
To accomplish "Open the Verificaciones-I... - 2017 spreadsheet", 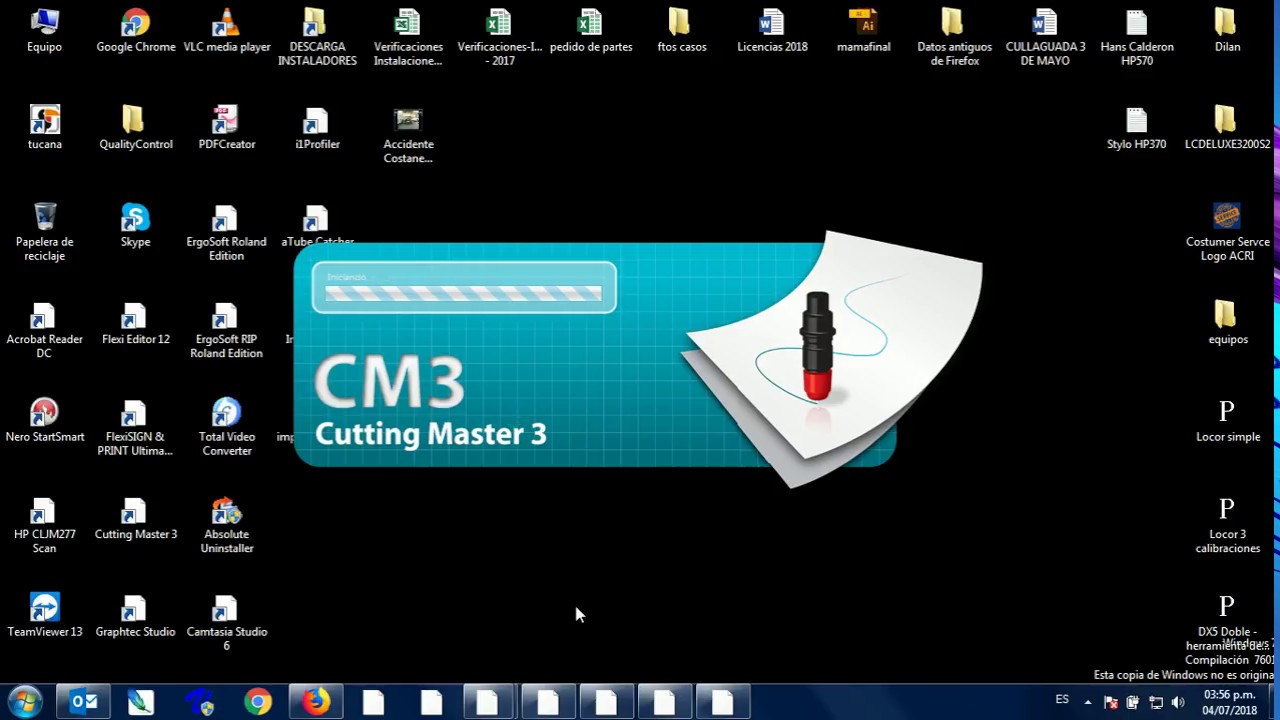I will tap(500, 38).
